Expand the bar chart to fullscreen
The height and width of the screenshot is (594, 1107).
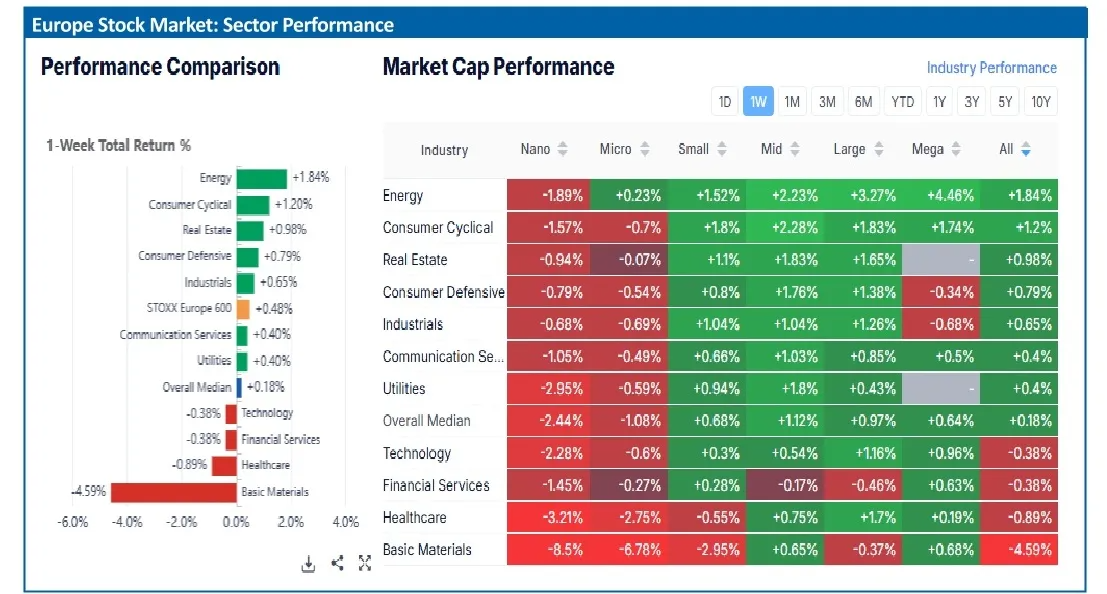click(365, 564)
